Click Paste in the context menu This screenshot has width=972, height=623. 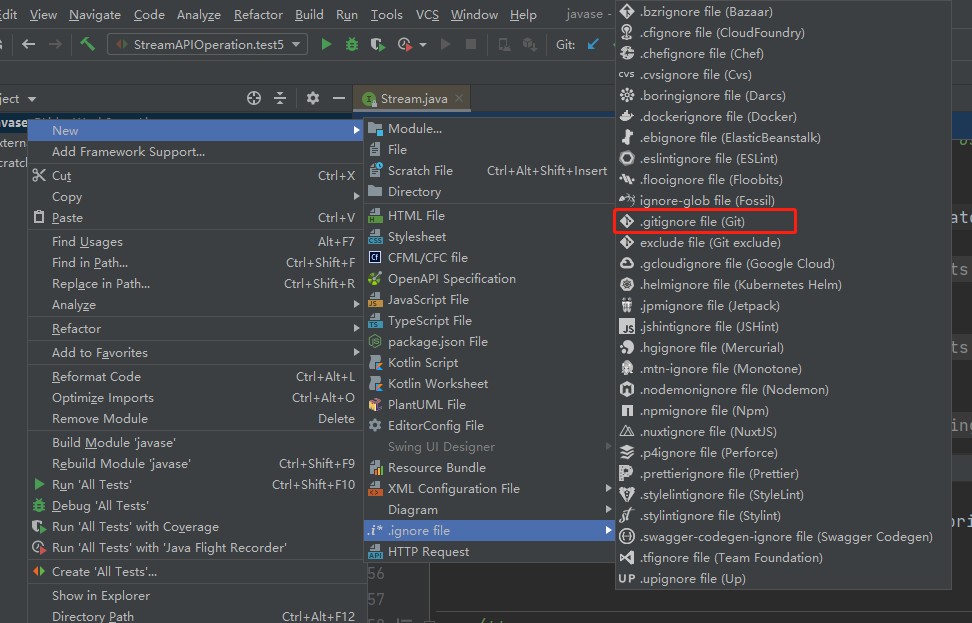(195, 218)
